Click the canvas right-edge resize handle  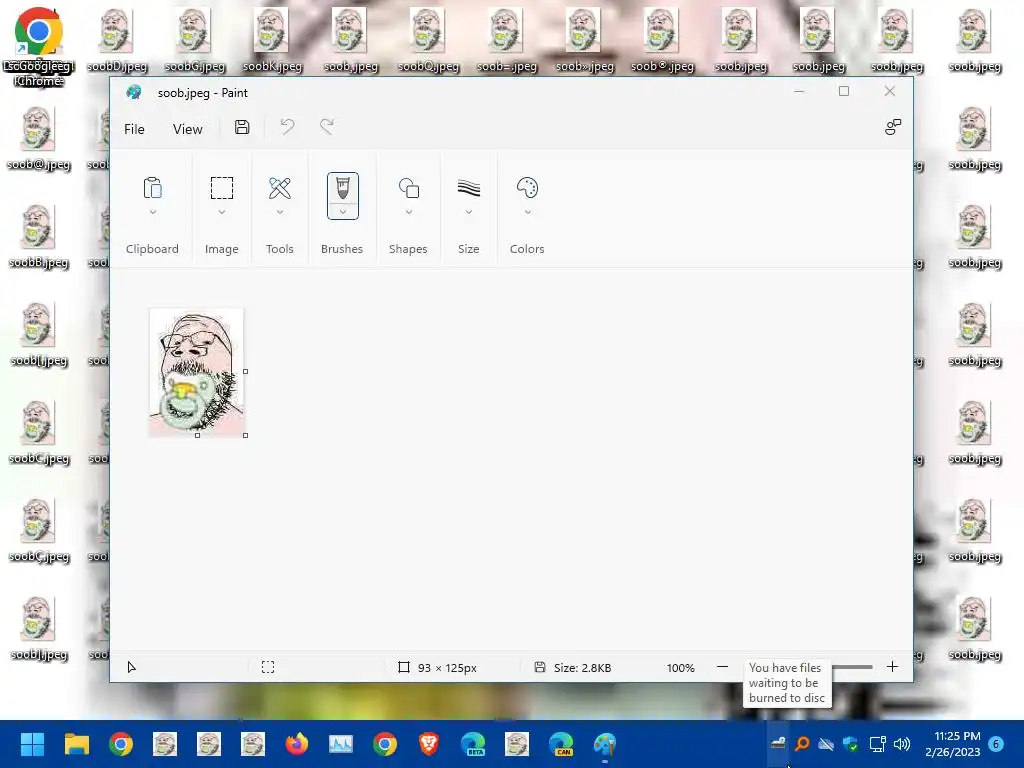[x=246, y=372]
